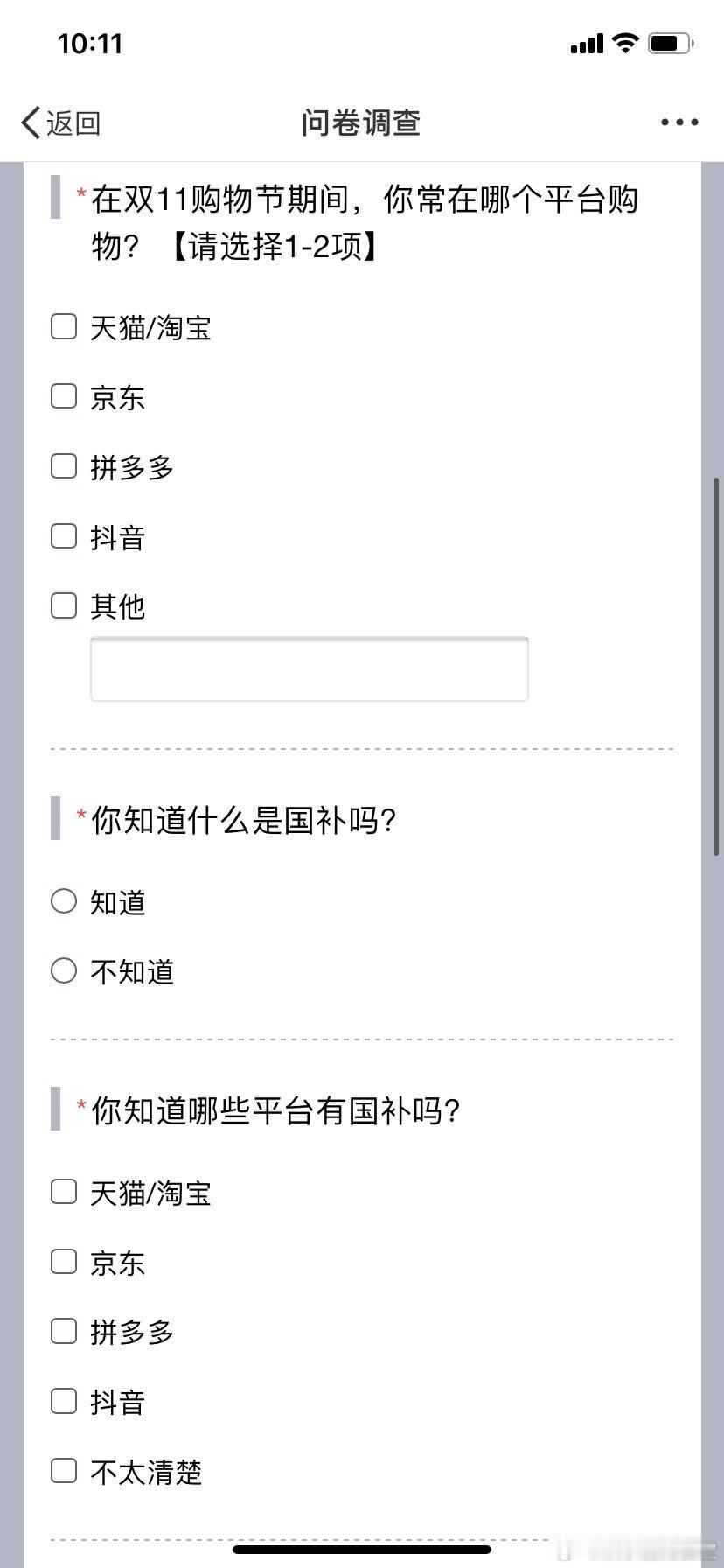This screenshot has width=724, height=1568.
Task: Tick the 不太清楚 checkbox
Action: coord(64,1470)
